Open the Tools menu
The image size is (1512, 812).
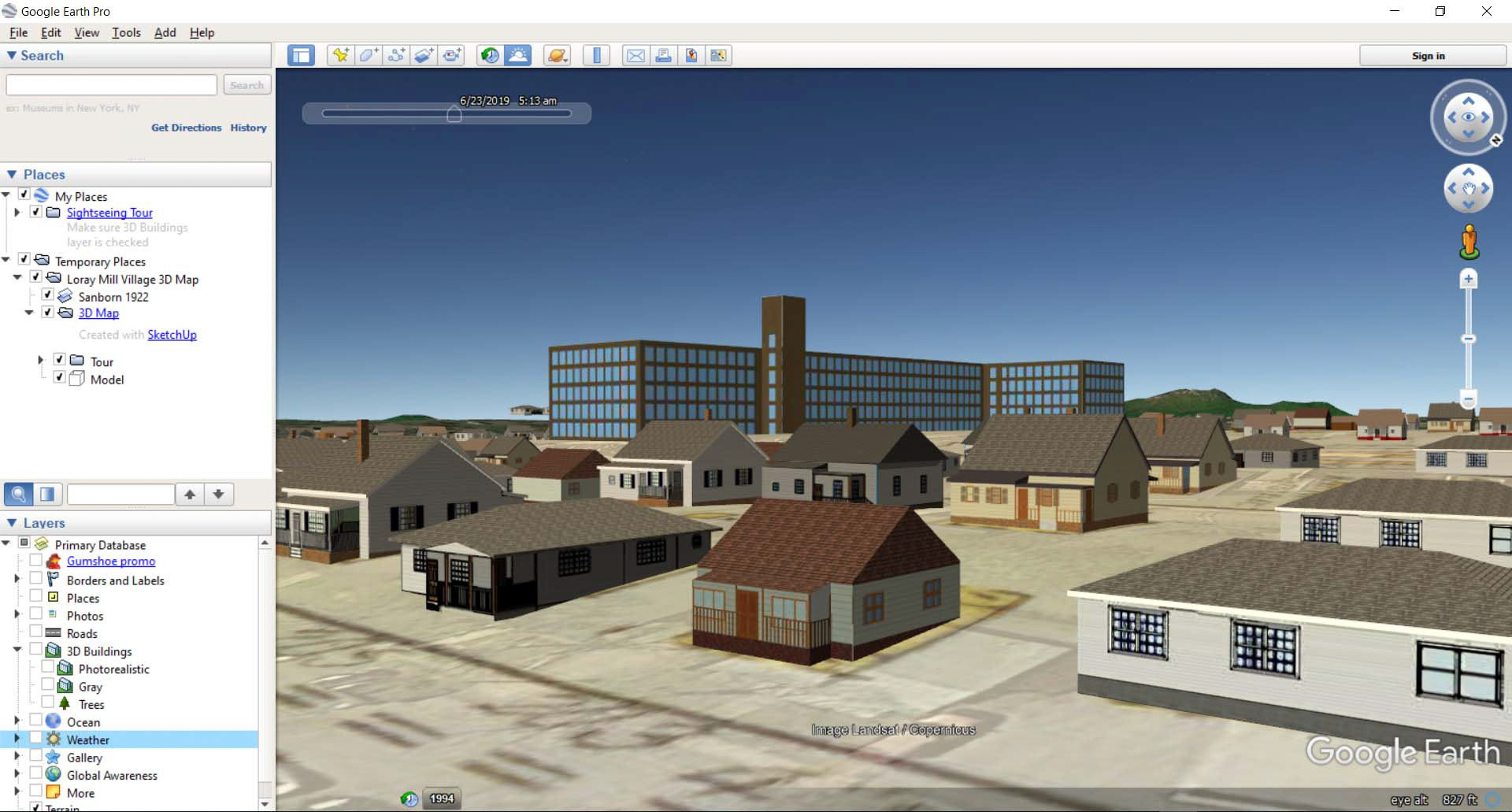coord(126,32)
